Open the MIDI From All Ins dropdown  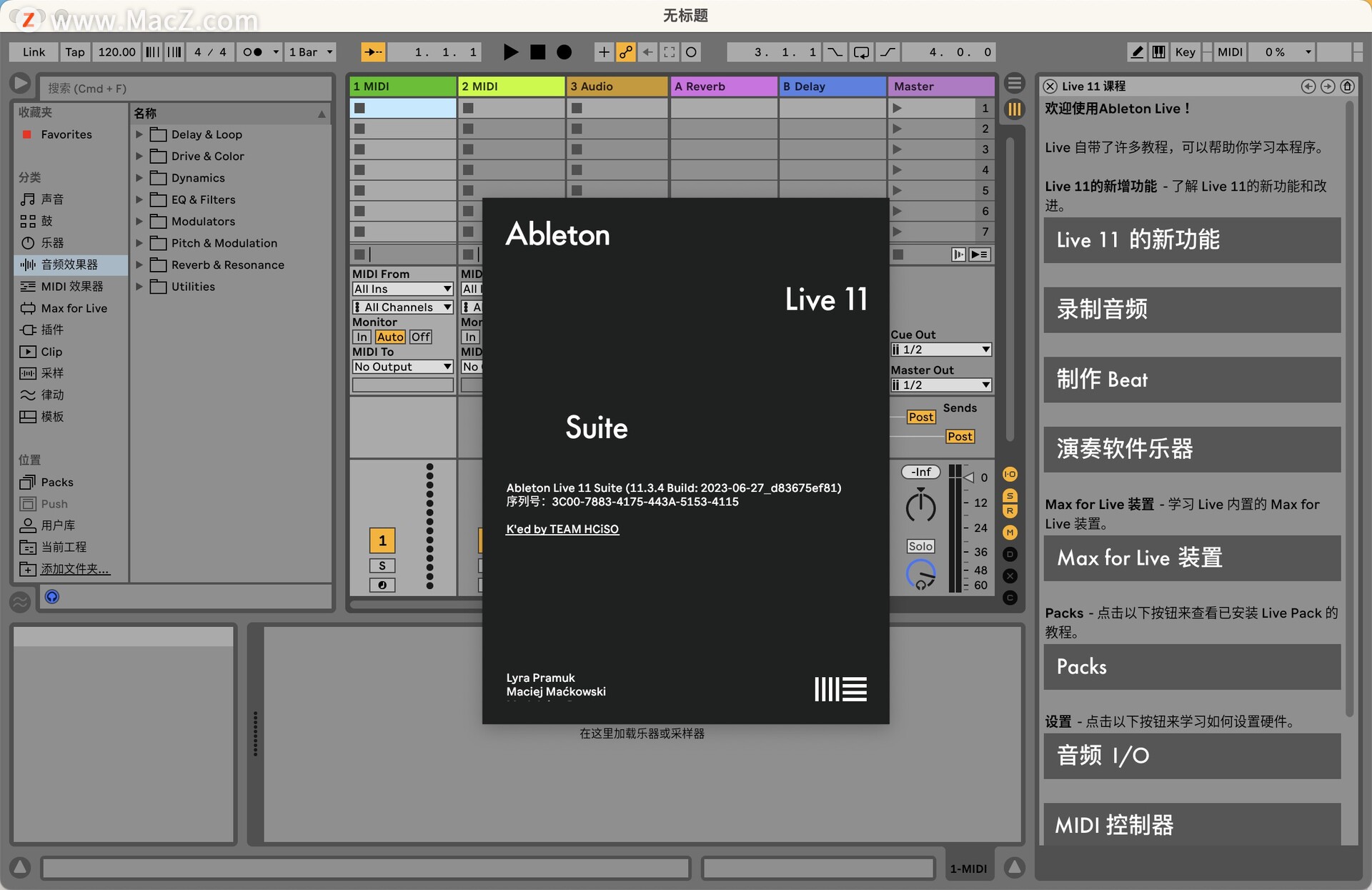point(402,289)
